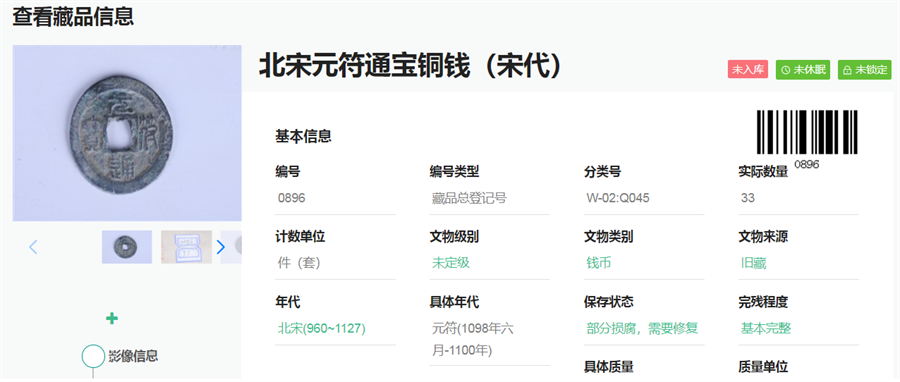Viewport: 900px width, 382px height.
Task: Click the 未锁定 status tag
Action: (864, 69)
